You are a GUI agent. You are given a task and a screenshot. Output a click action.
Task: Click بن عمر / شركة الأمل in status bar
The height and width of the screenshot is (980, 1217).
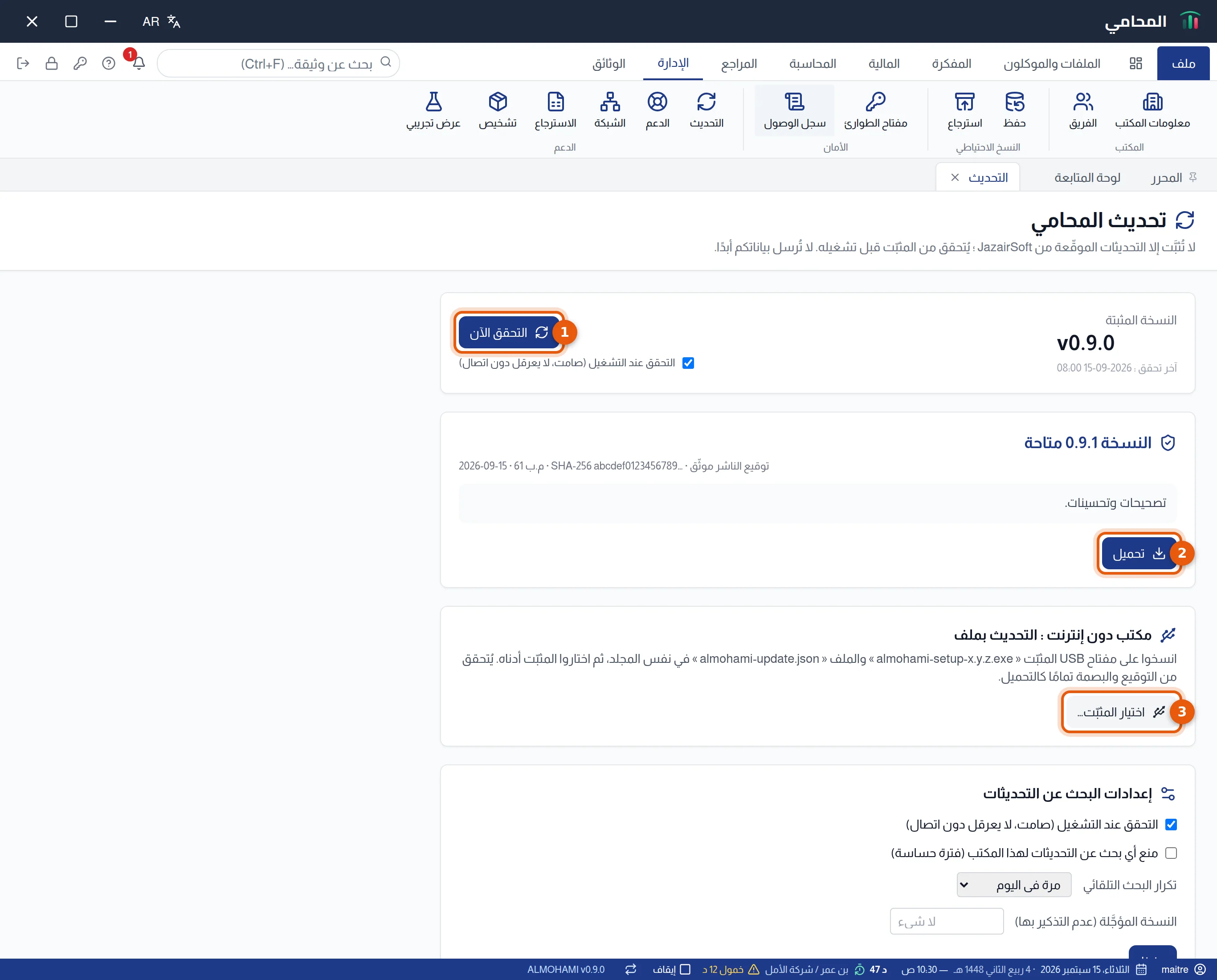coord(806,969)
